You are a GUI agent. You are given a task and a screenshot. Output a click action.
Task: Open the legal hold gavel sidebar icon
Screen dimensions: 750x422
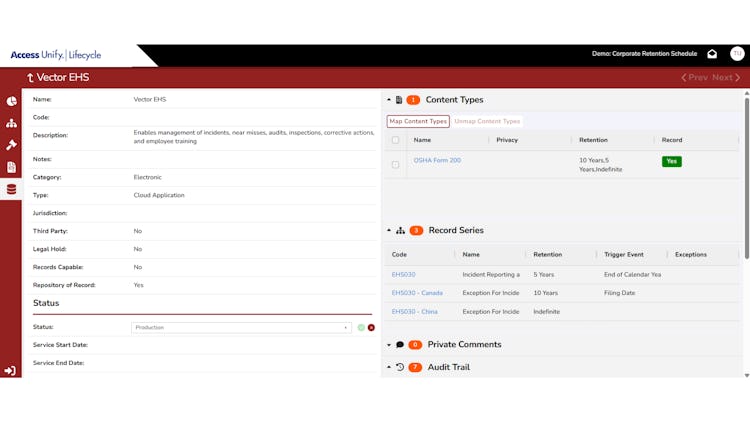(x=11, y=145)
